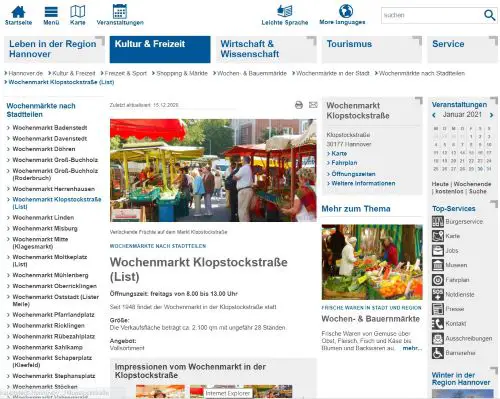Open Wochenmarkt Misburg sidebar link
Viewport: 500px width, 399px height.
point(45,229)
